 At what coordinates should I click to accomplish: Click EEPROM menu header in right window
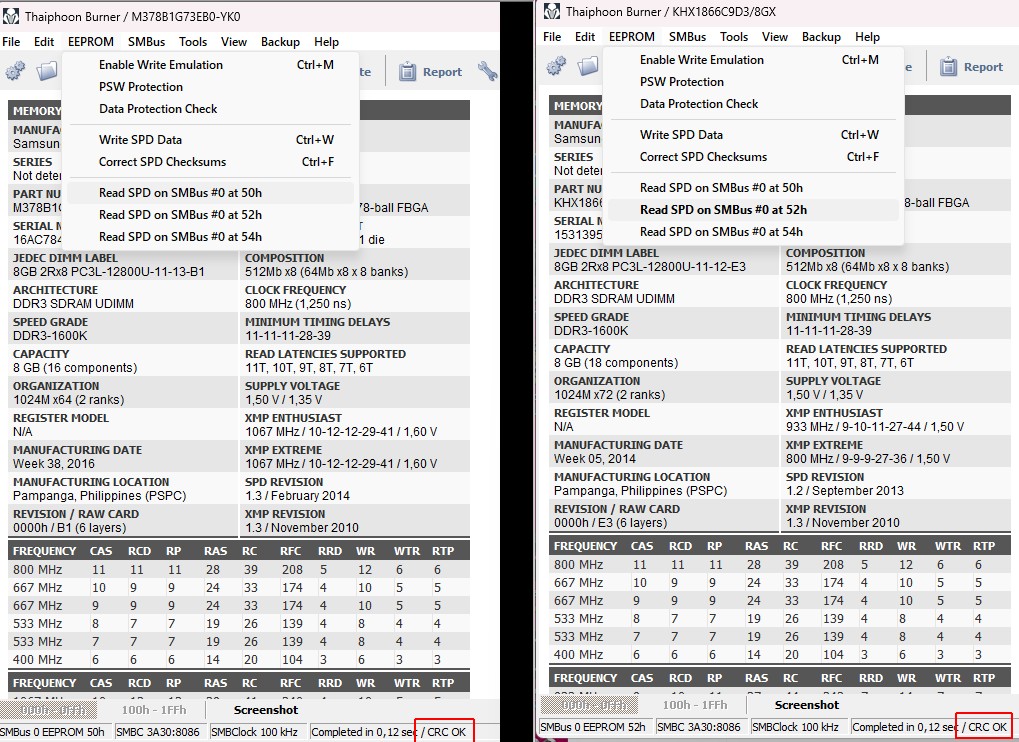pos(632,36)
